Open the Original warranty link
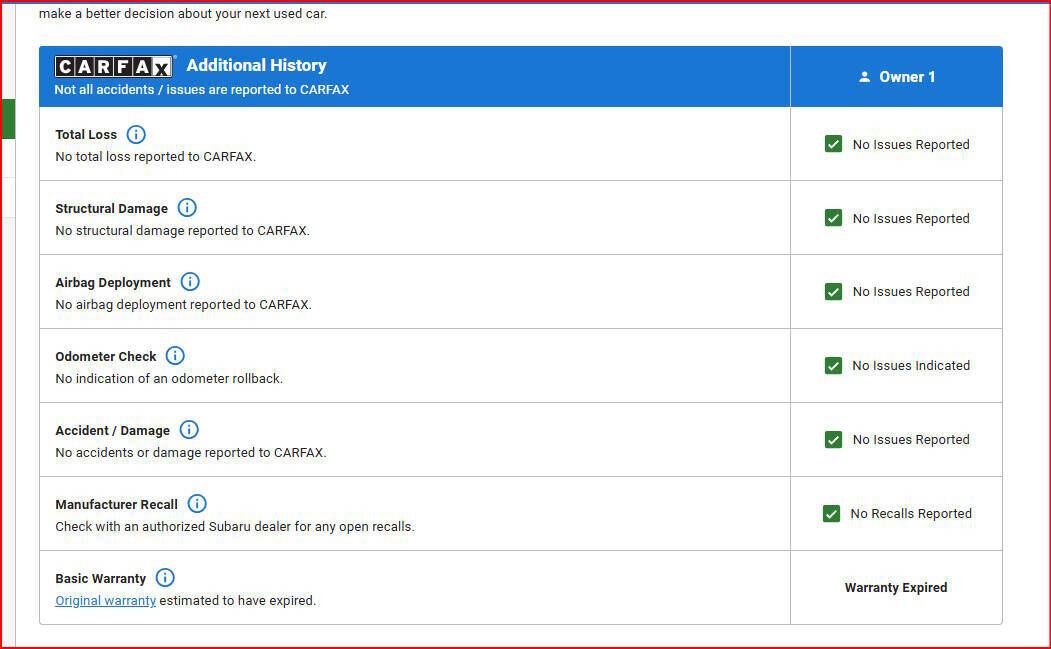This screenshot has height=649, width=1051. [105, 601]
